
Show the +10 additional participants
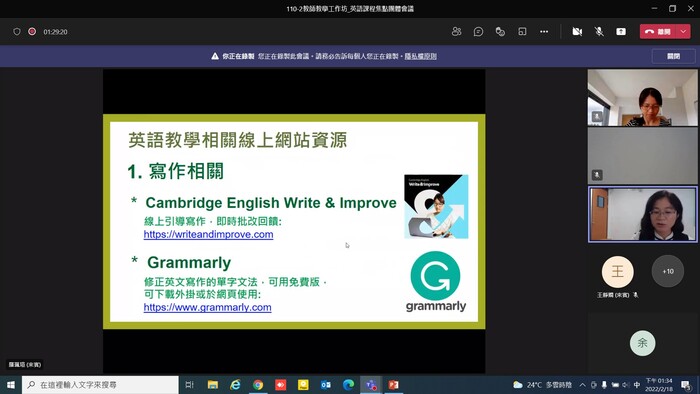tap(668, 271)
